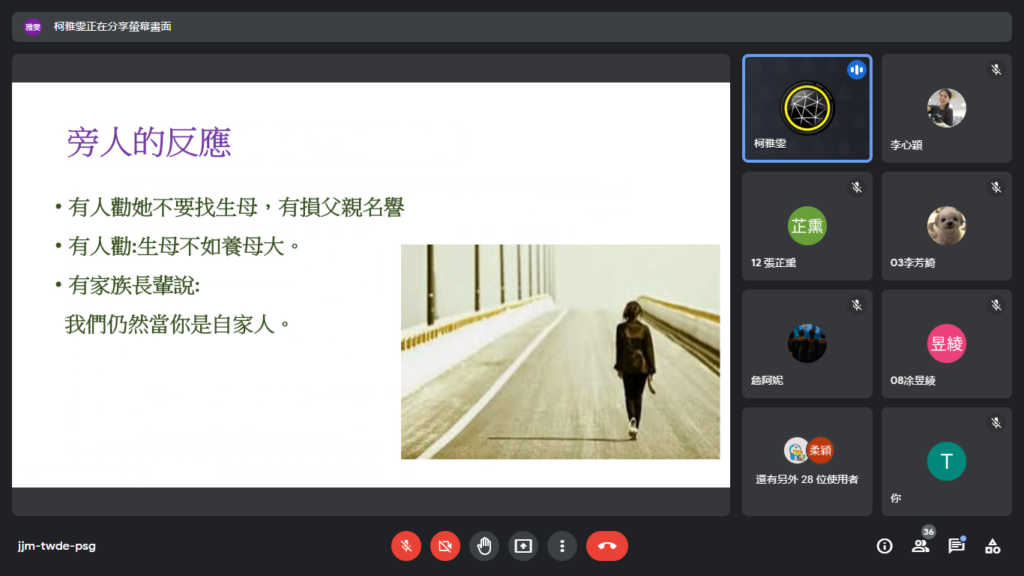This screenshot has width=1024, height=576.
Task: Select the 李心穎 participant tile
Action: point(946,108)
